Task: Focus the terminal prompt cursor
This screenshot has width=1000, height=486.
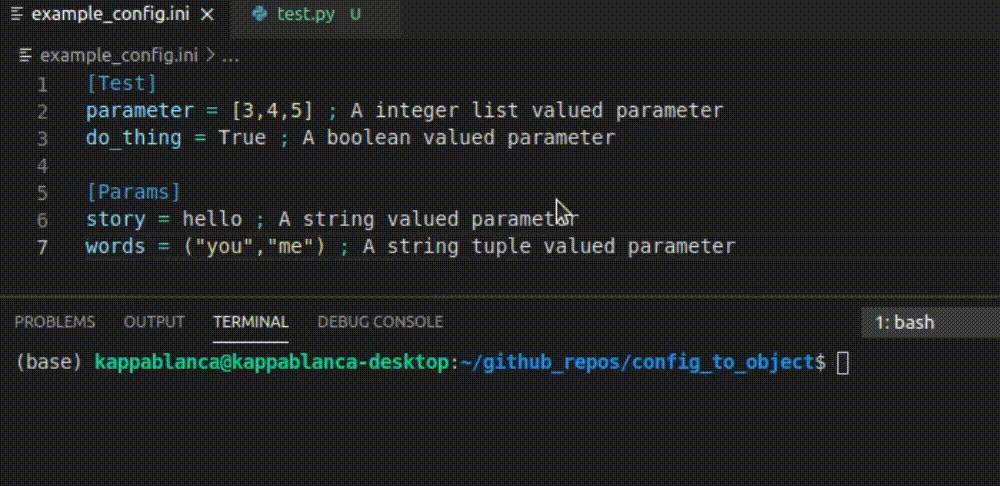Action: 842,362
